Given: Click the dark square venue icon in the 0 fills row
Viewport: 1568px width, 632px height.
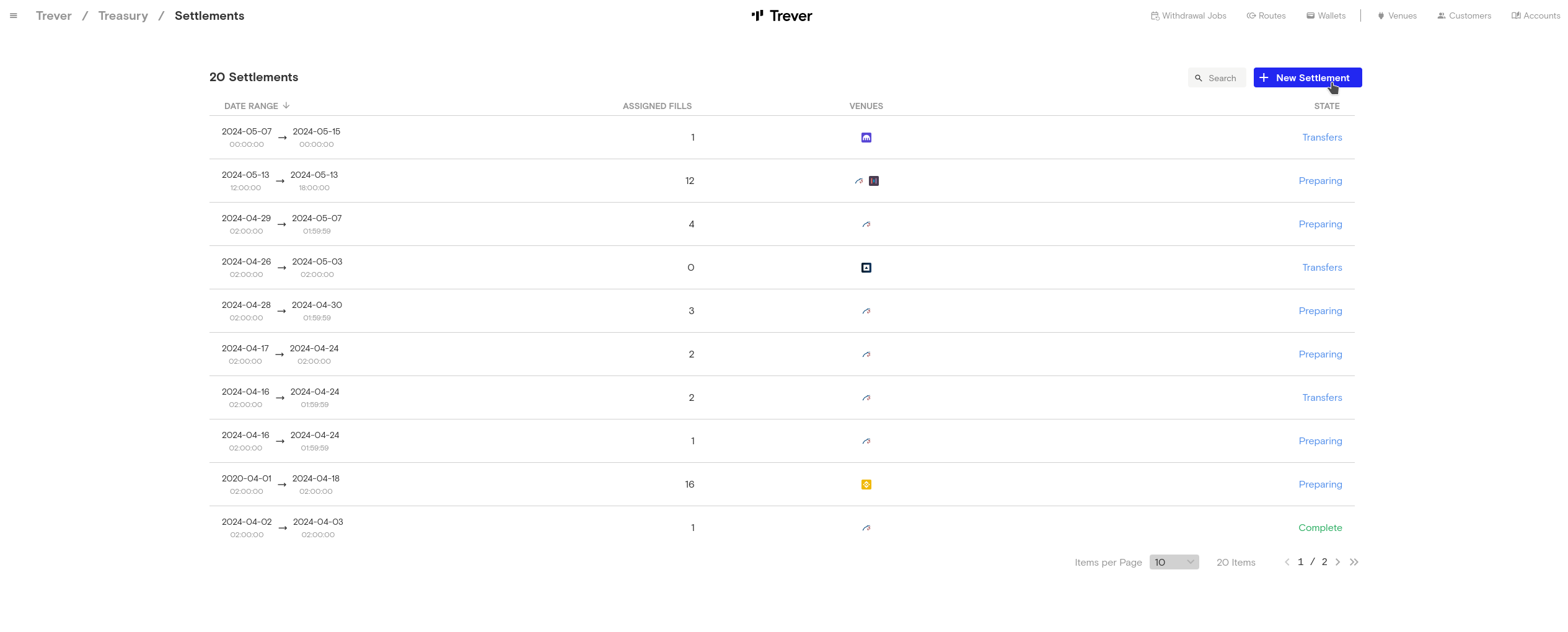Looking at the screenshot, I should point(866,268).
